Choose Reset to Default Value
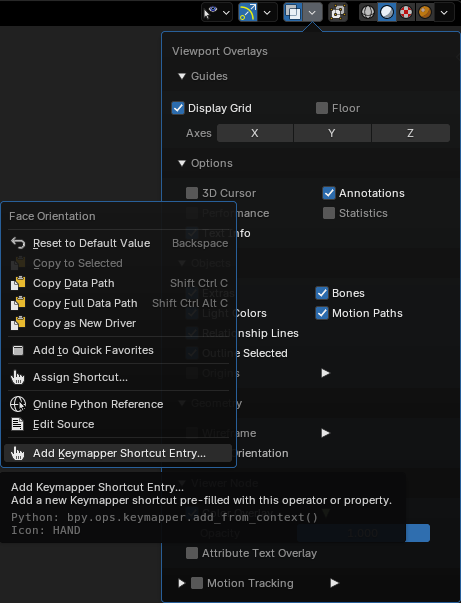The image size is (461, 603). (118, 243)
